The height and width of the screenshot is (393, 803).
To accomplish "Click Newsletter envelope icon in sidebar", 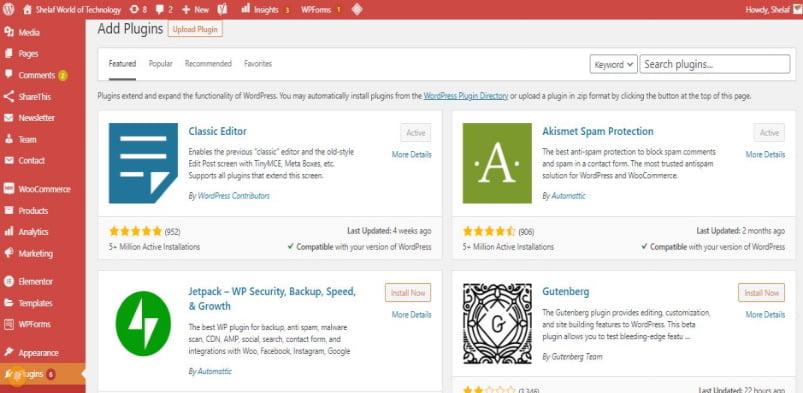I will [9, 117].
